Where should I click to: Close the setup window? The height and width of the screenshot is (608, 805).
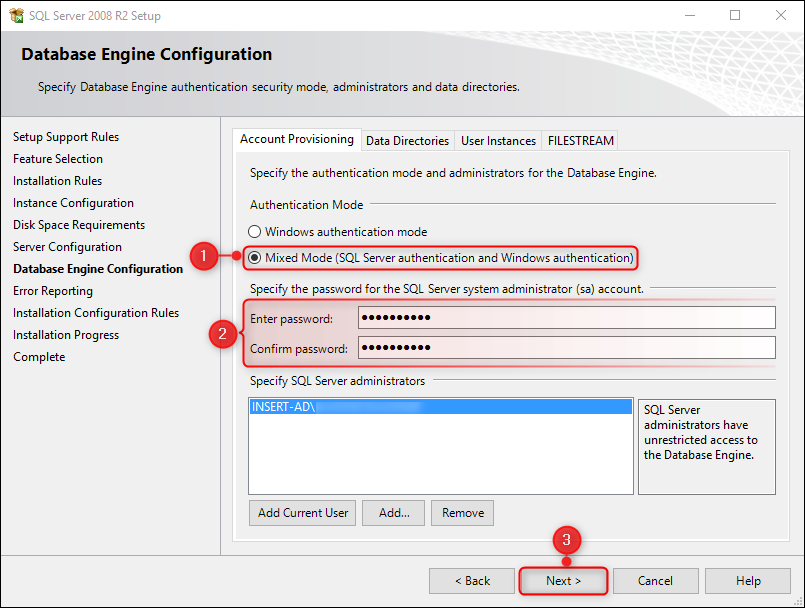(x=781, y=15)
